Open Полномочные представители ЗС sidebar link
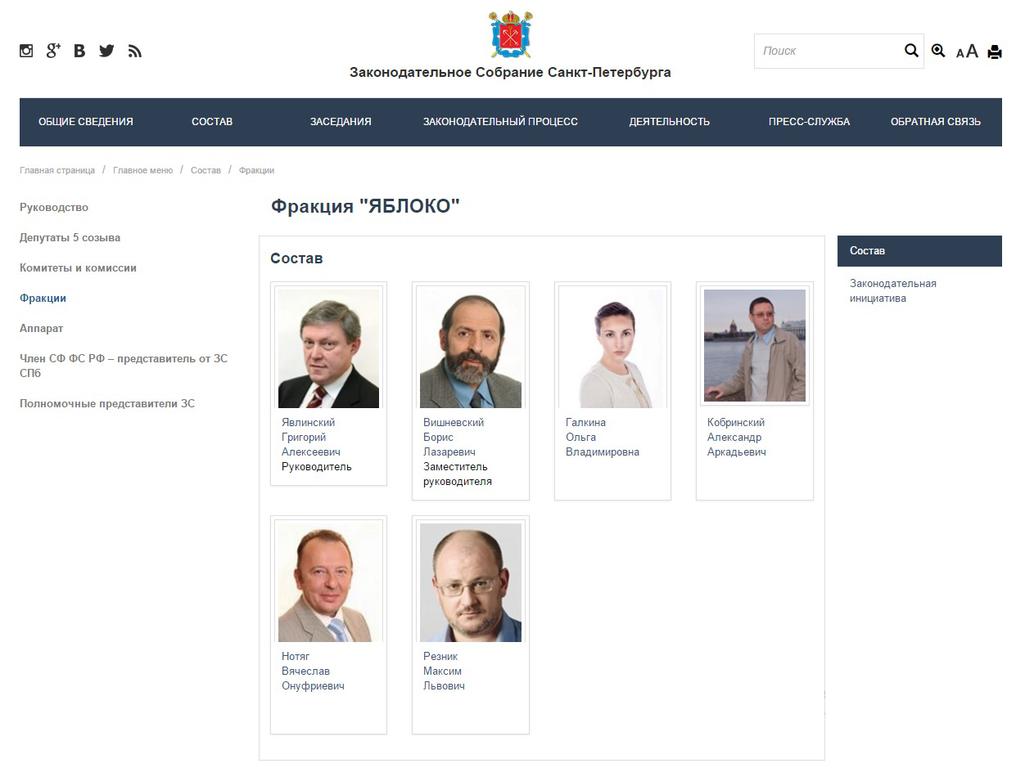Screen dimensions: 1016x768 click(107, 403)
